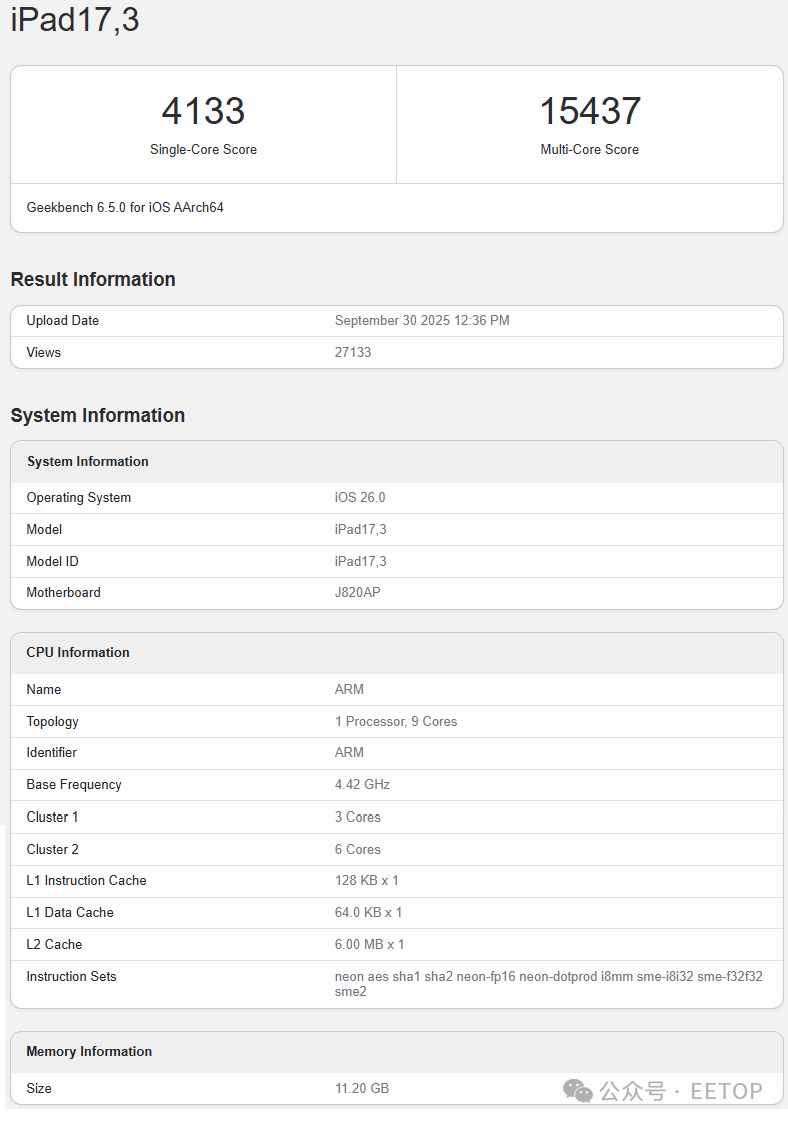Click the iPad17,3 value in Model row
The height and width of the screenshot is (1123, 788).
[360, 529]
